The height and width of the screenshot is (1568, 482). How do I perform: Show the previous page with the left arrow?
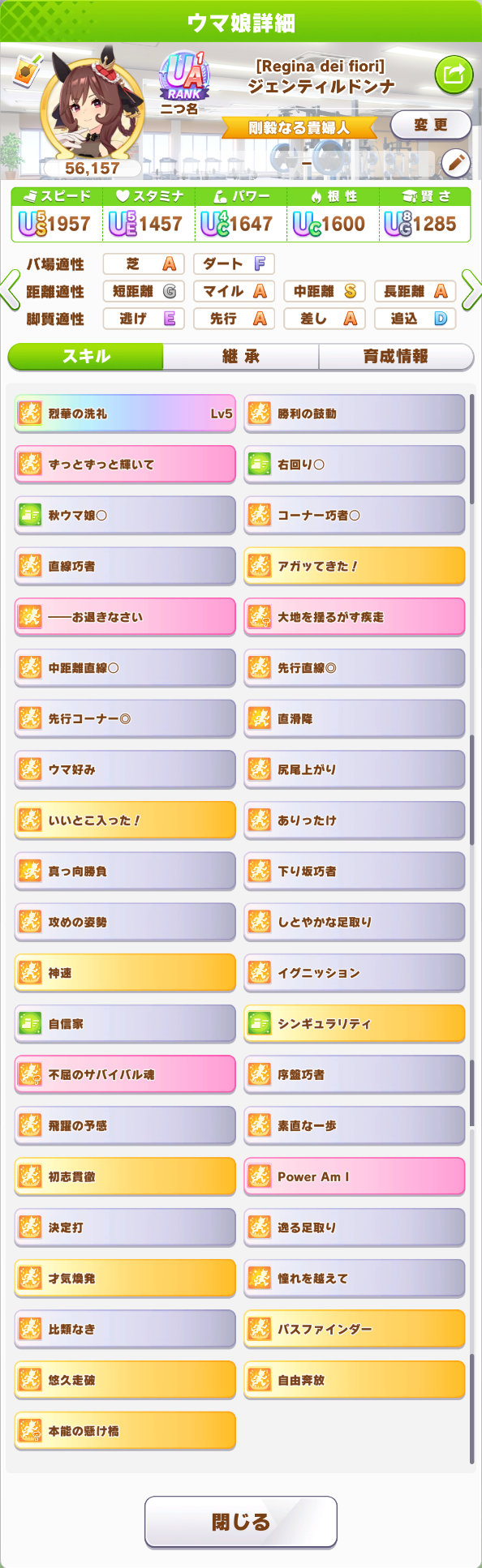point(11,291)
